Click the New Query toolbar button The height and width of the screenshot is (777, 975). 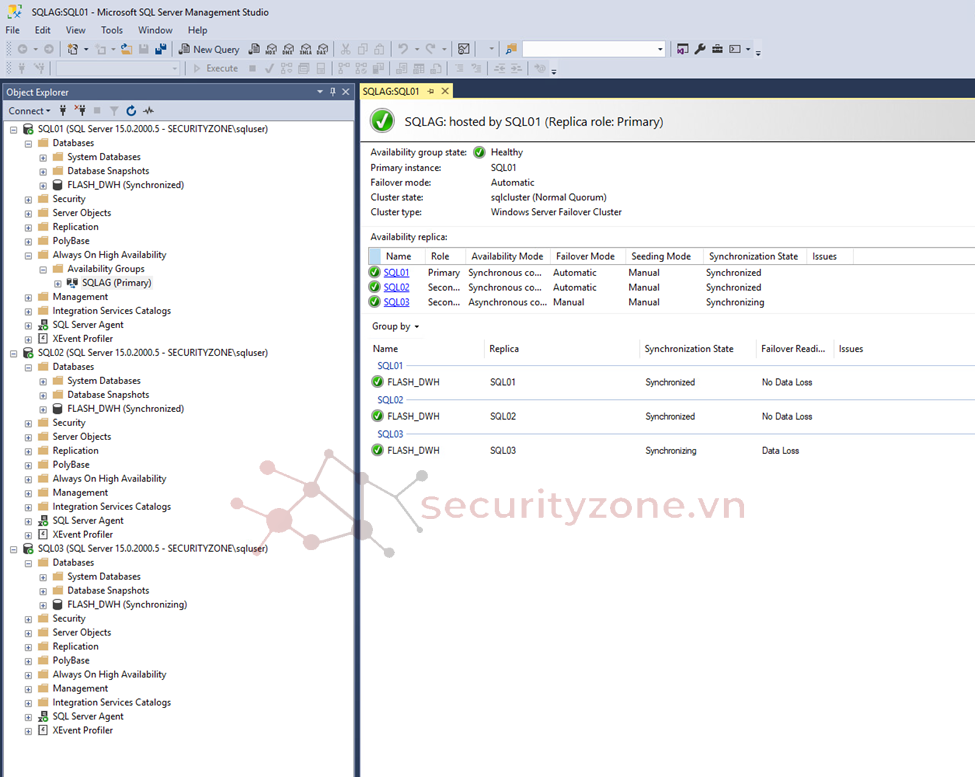click(209, 49)
